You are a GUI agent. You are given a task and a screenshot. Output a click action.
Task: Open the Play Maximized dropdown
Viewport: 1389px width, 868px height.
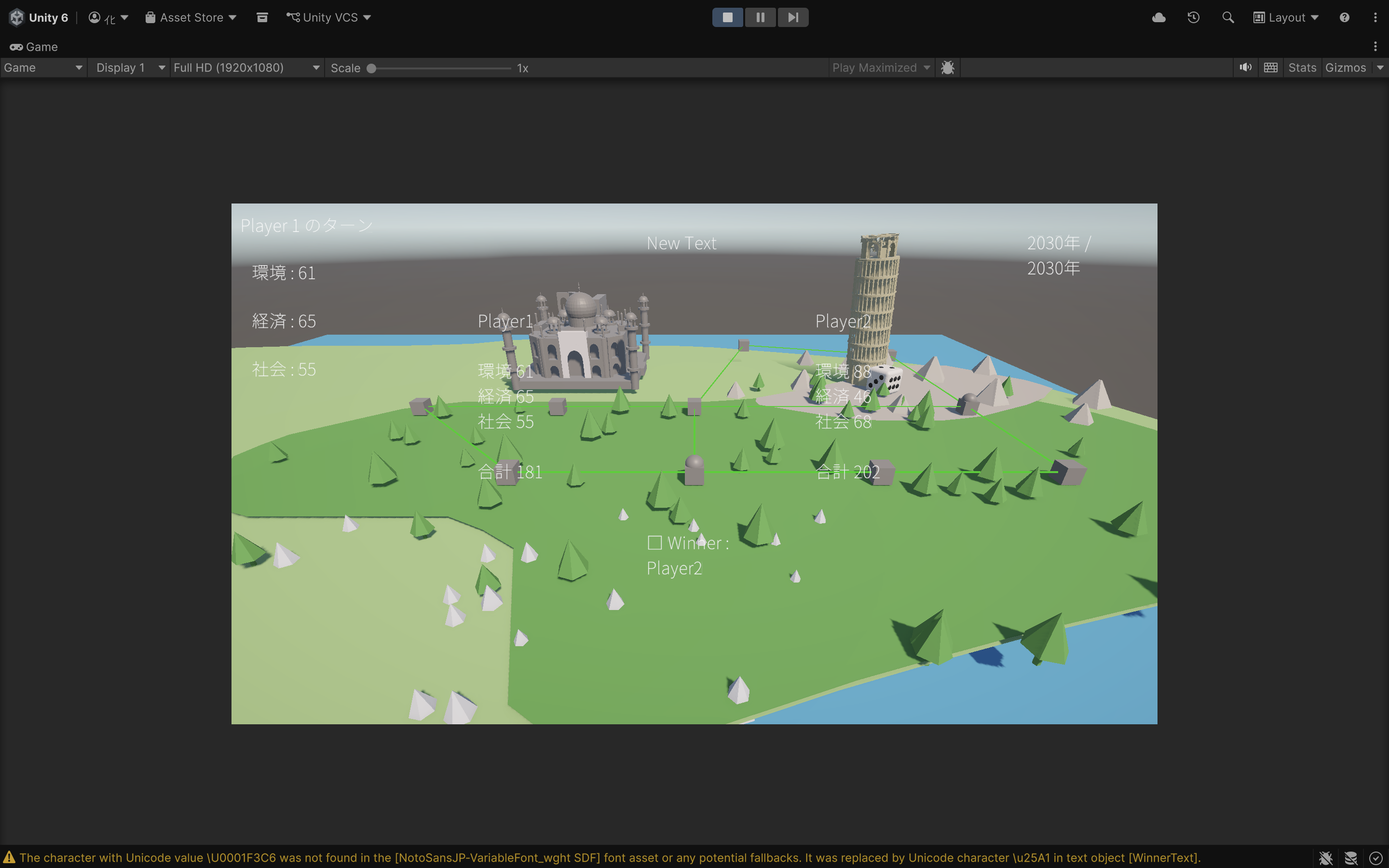click(881, 68)
